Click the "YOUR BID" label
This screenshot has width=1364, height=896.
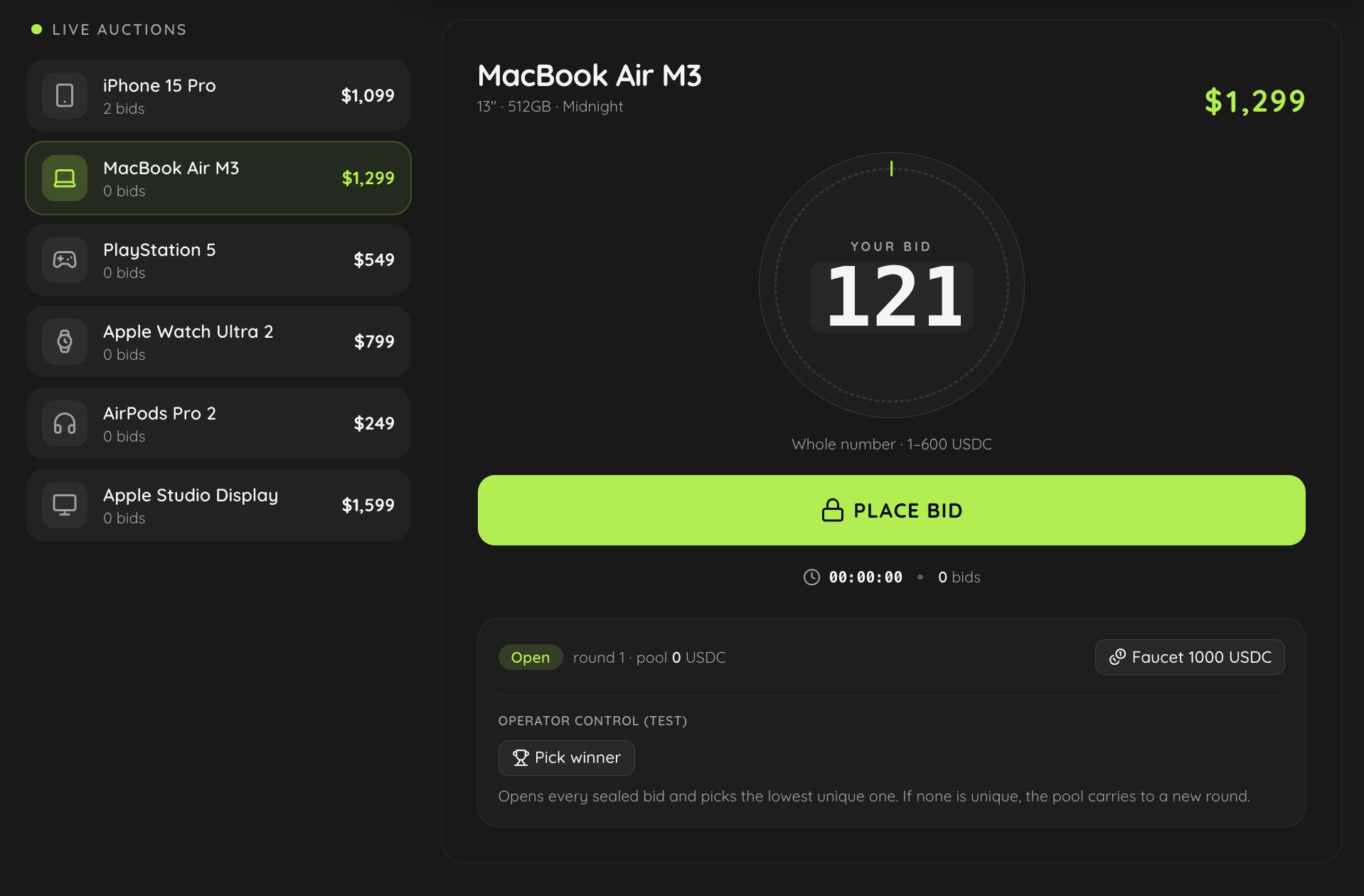pos(891,247)
